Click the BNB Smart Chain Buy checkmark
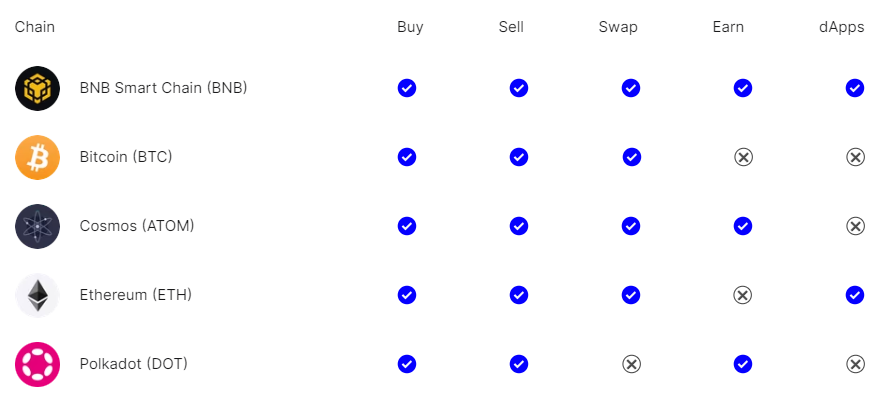891x404 pixels. 407,88
